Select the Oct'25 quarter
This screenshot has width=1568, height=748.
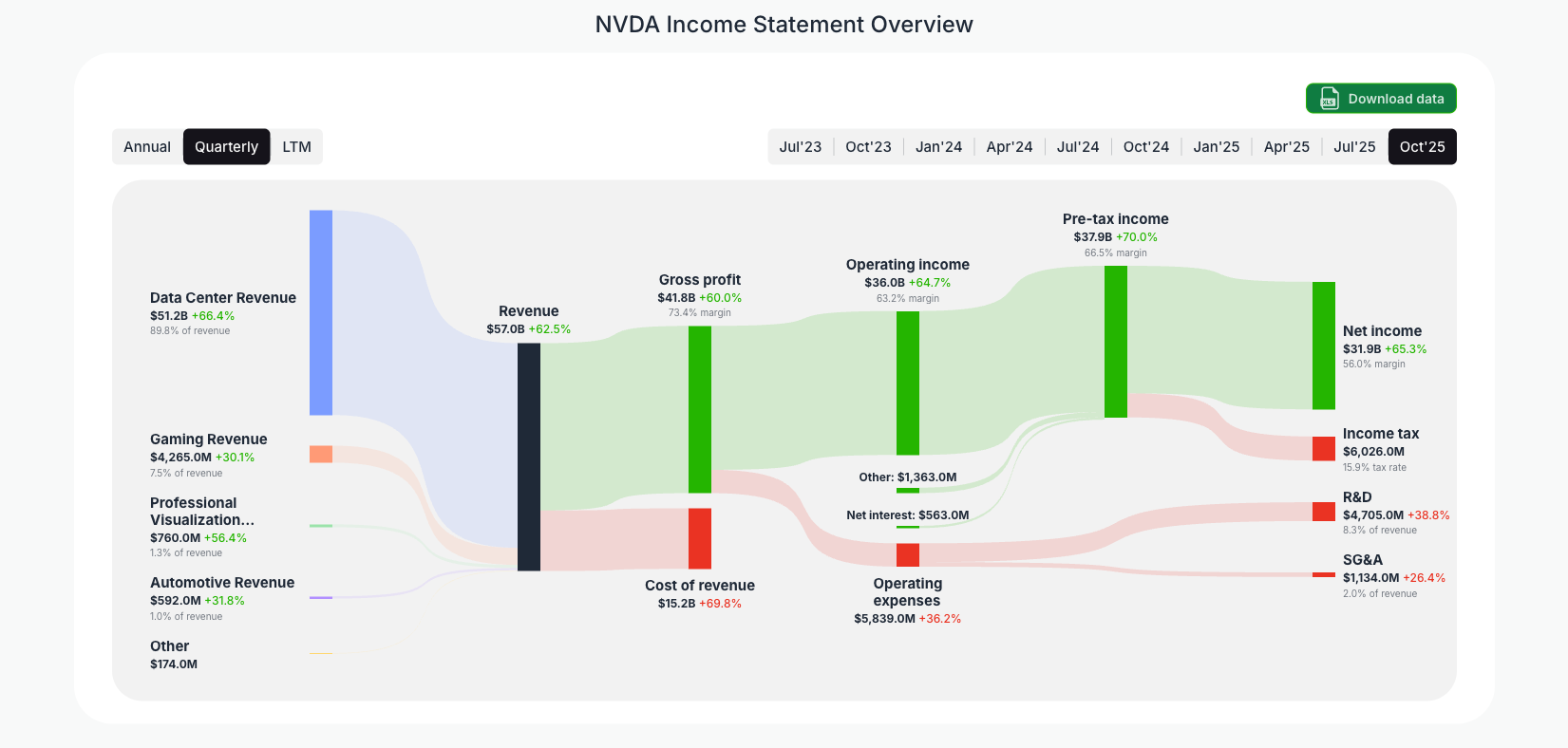coord(1422,147)
